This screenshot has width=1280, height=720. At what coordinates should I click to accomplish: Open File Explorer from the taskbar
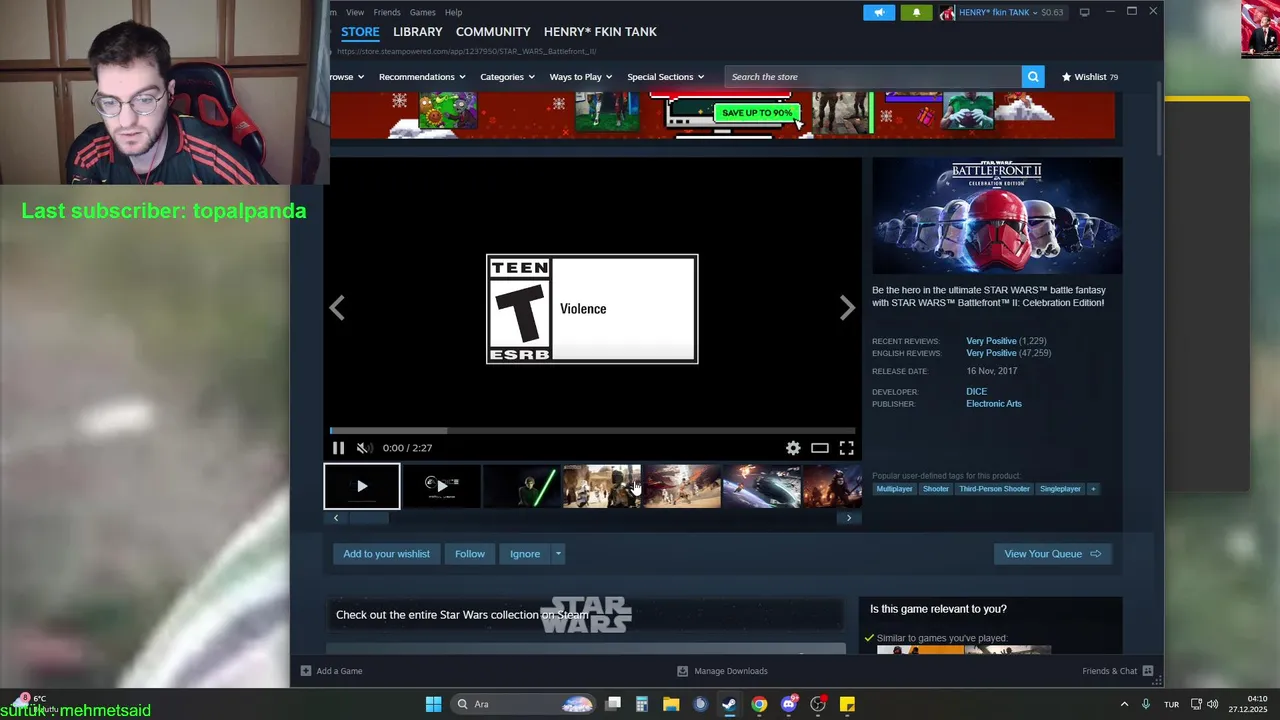(671, 704)
